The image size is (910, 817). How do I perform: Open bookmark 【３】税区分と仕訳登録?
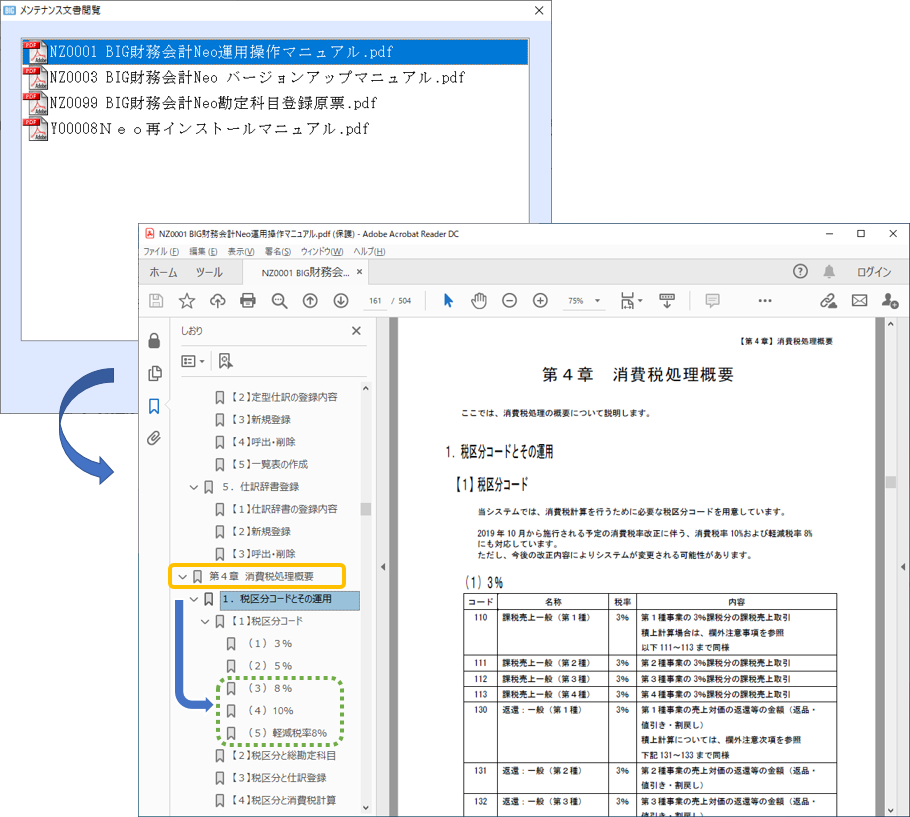(x=279, y=778)
